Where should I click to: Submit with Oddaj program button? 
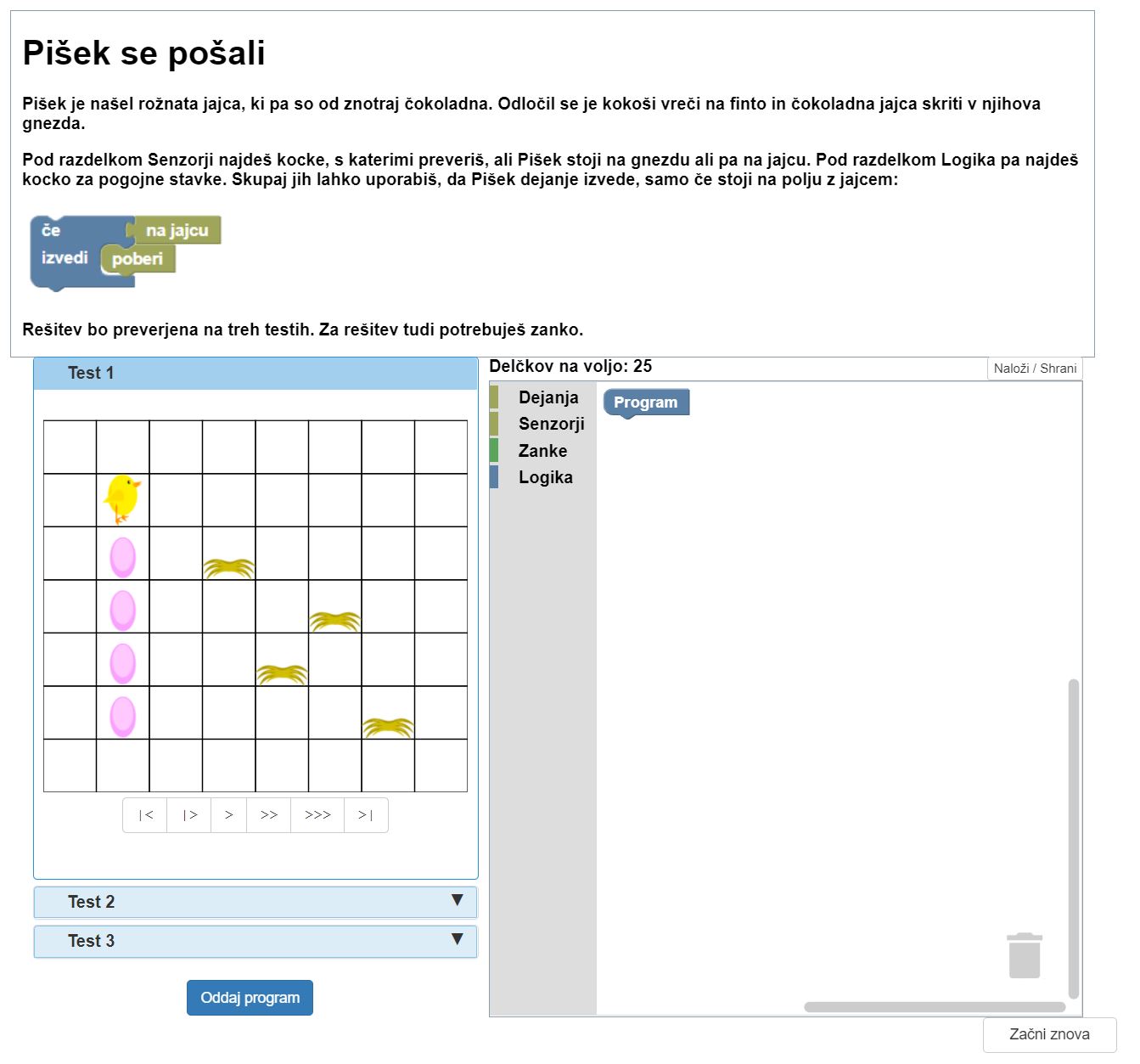tap(250, 998)
